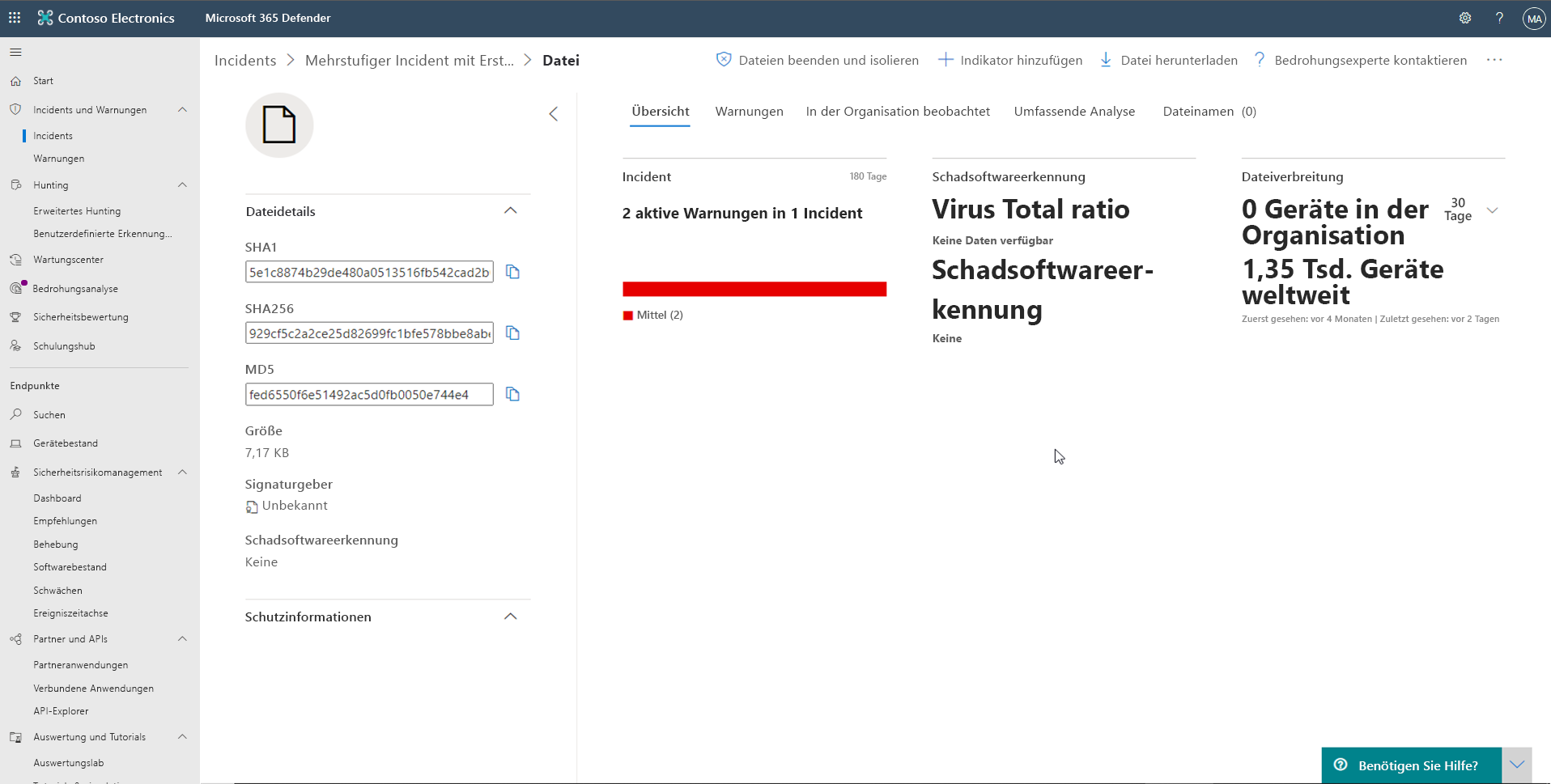Switch to Umfassende Analyse tab
The width and height of the screenshot is (1551, 784).
pyautogui.click(x=1074, y=112)
